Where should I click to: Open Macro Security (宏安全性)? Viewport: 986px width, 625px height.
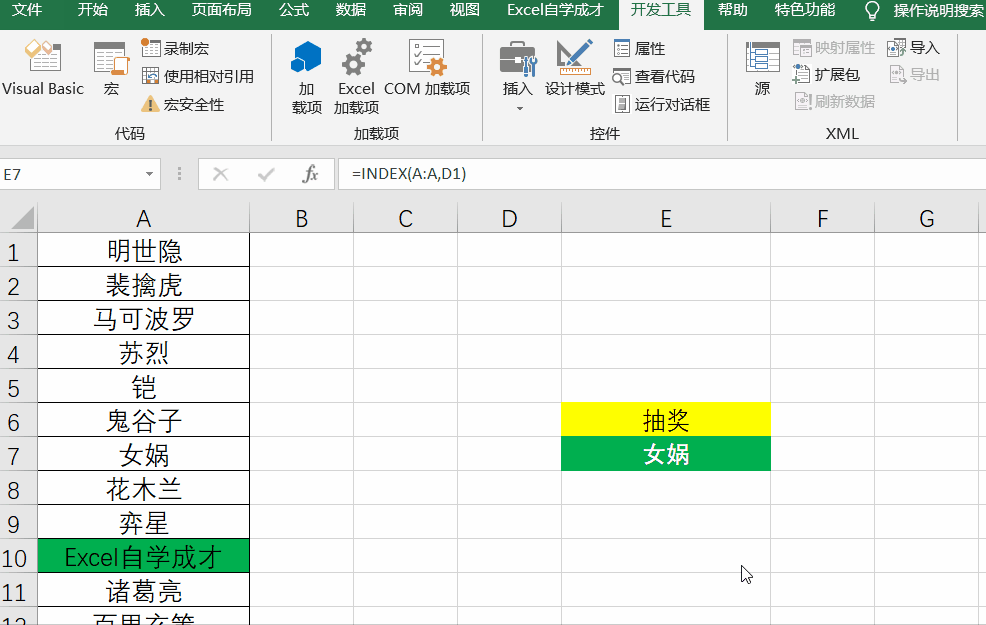[182, 104]
